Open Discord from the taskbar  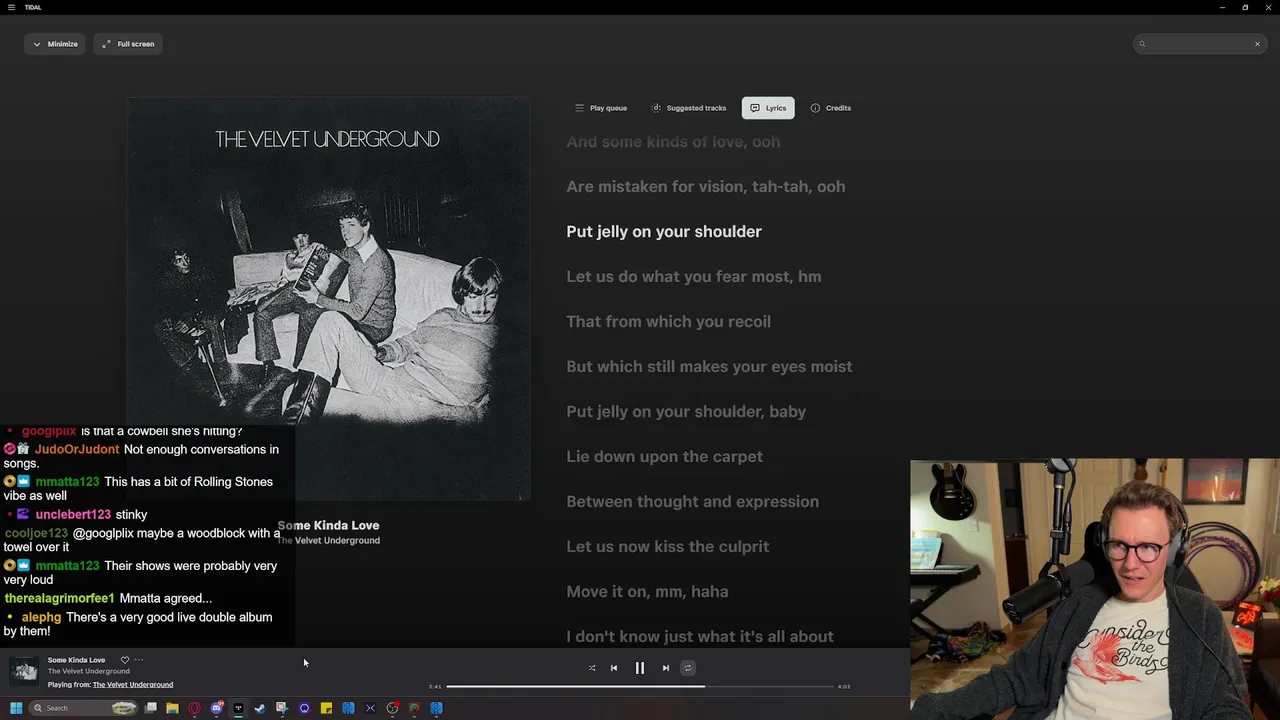tap(216, 708)
